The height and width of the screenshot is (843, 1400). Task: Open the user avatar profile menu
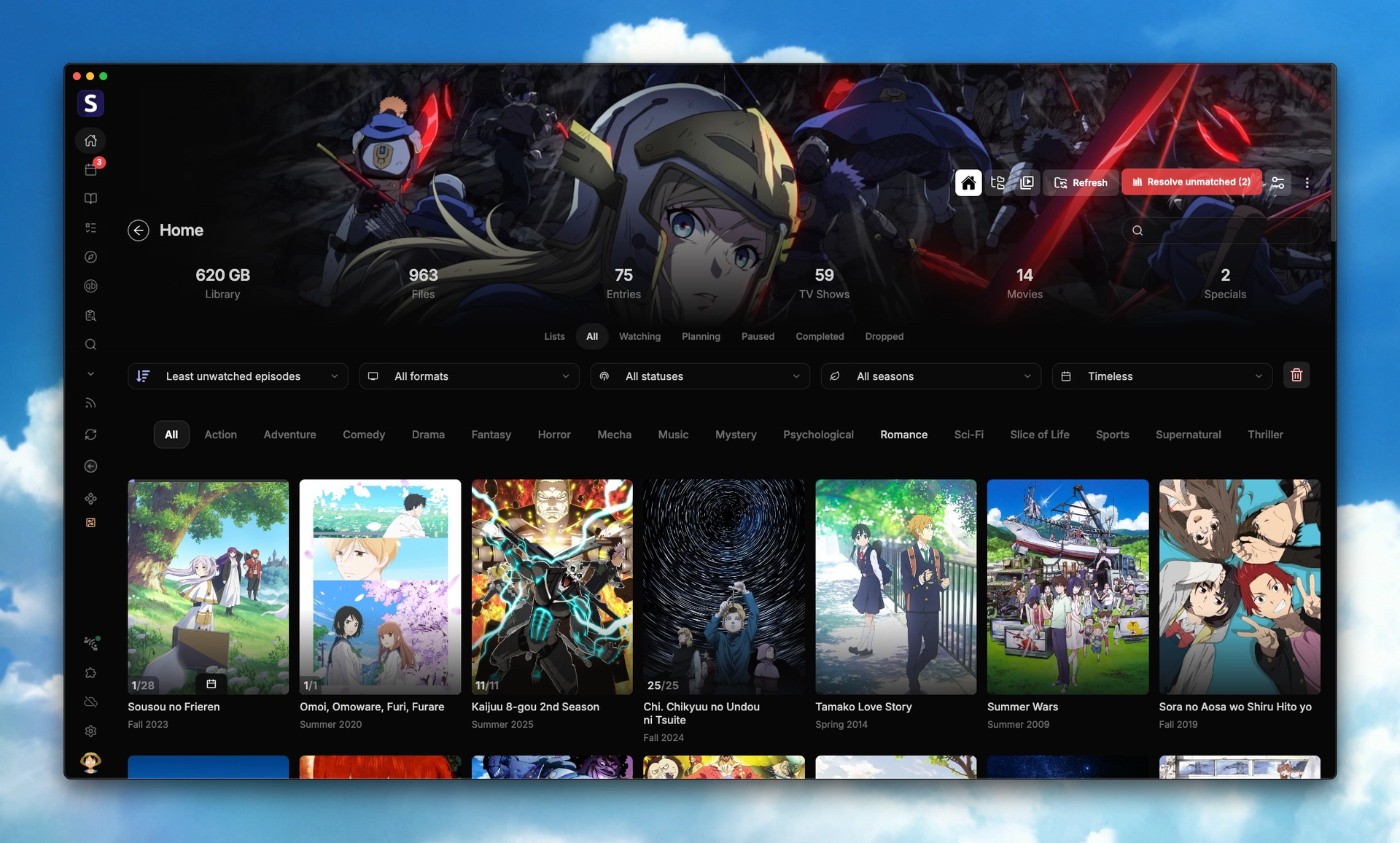pos(90,762)
